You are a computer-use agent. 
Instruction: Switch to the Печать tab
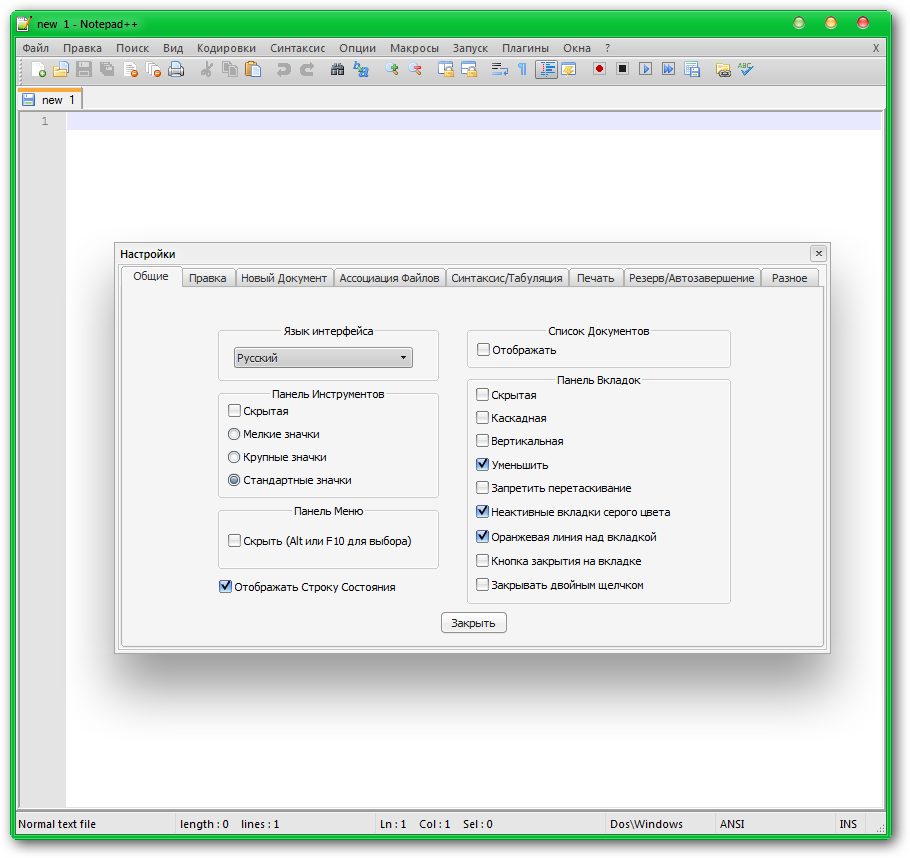pos(595,278)
